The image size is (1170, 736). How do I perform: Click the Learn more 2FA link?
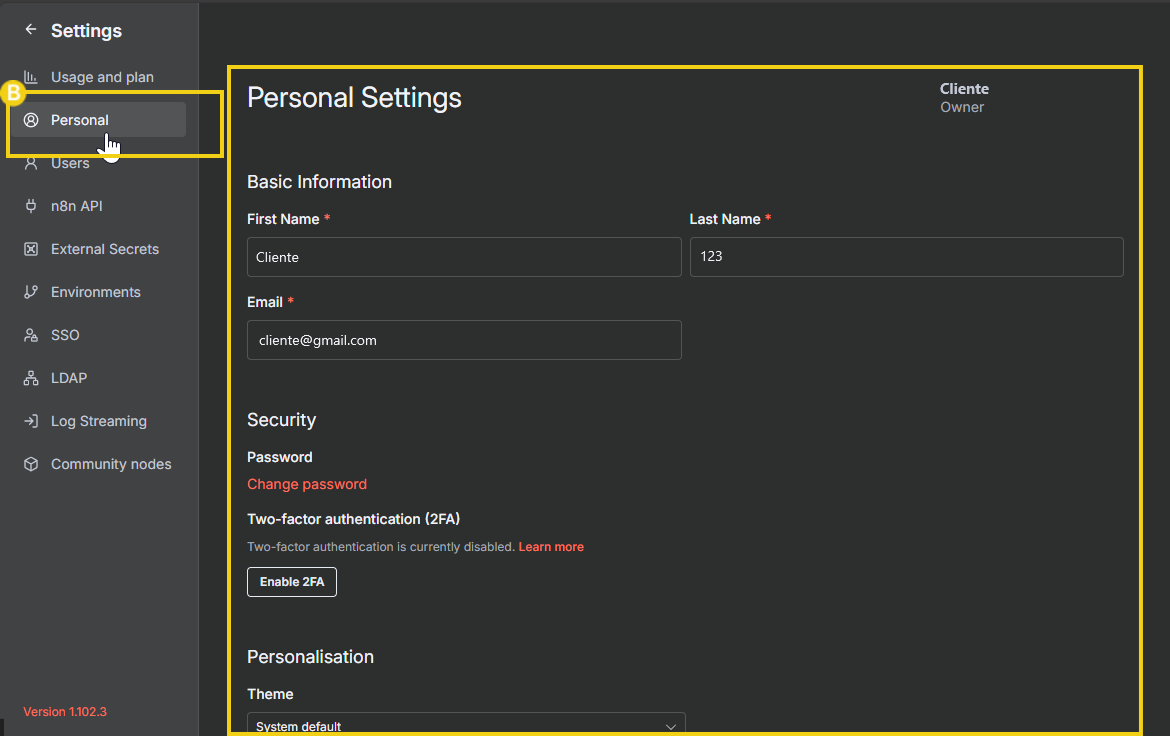pyautogui.click(x=551, y=547)
